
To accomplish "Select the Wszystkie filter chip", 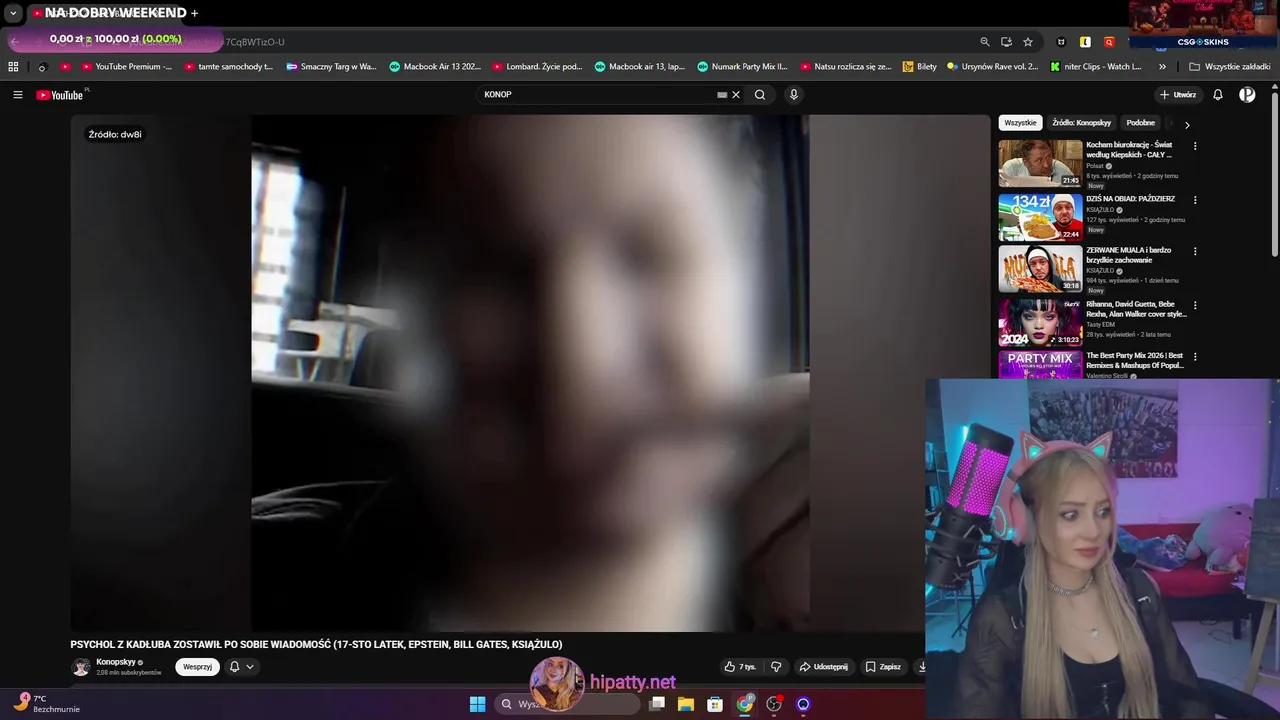I will coord(1020,123).
